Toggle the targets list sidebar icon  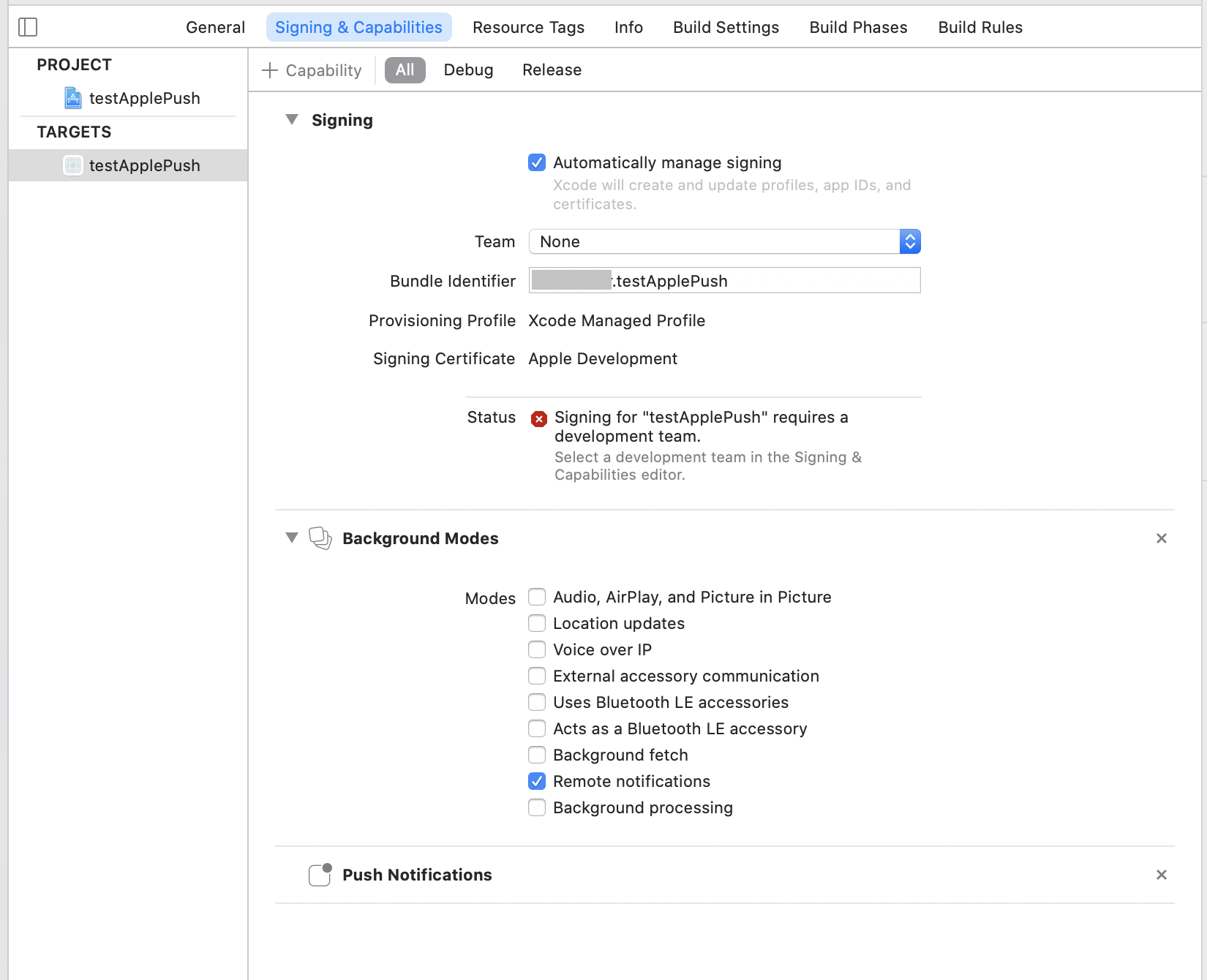[x=28, y=27]
